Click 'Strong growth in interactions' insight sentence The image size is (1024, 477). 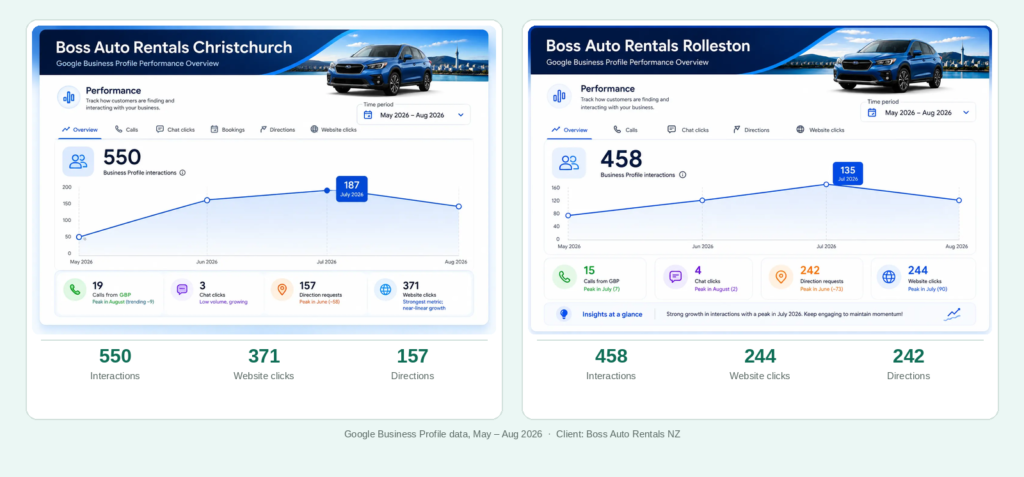784,314
